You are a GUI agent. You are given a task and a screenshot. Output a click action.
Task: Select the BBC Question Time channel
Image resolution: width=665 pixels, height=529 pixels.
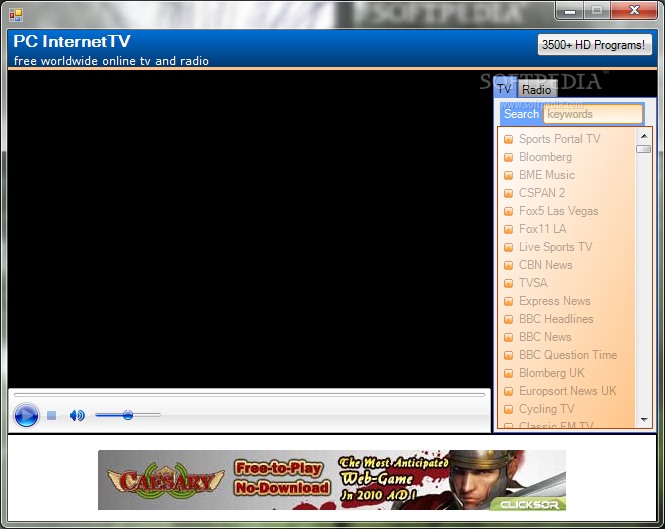568,355
